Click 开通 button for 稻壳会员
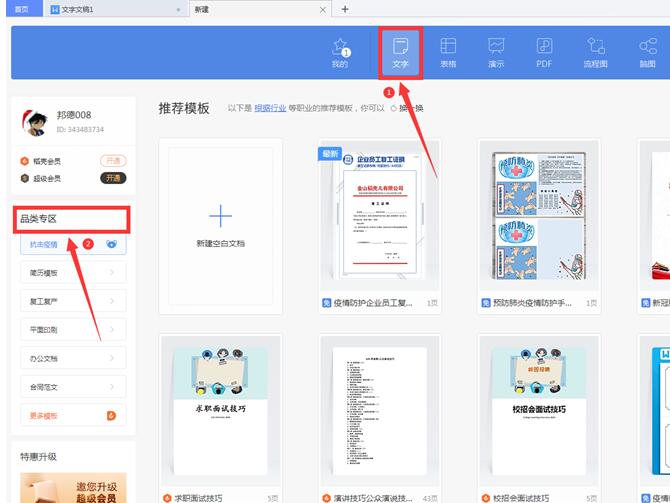670x503 pixels. click(x=113, y=161)
